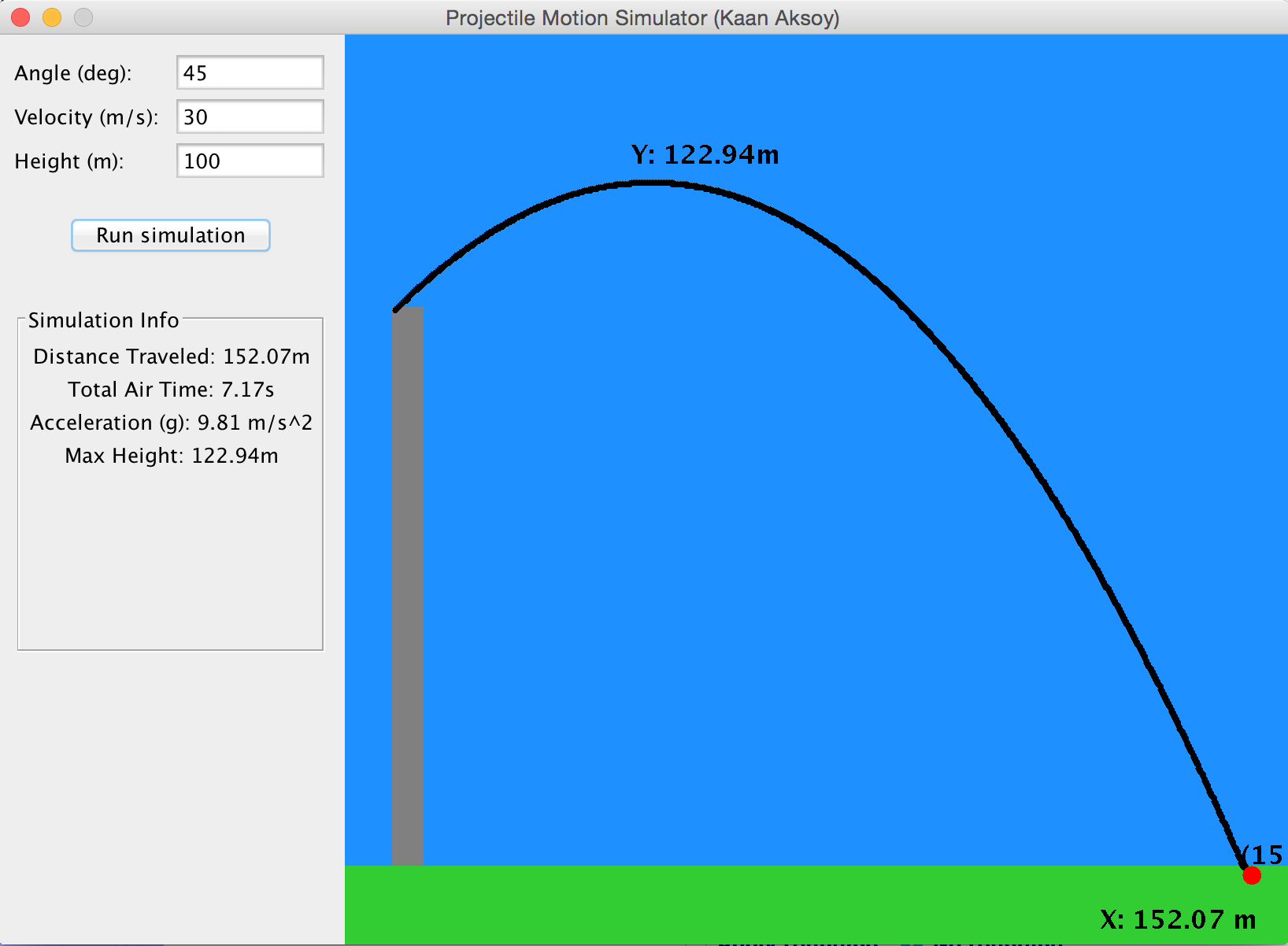This screenshot has width=1288, height=946.
Task: Click the gray launch tower
Action: click(x=408, y=586)
